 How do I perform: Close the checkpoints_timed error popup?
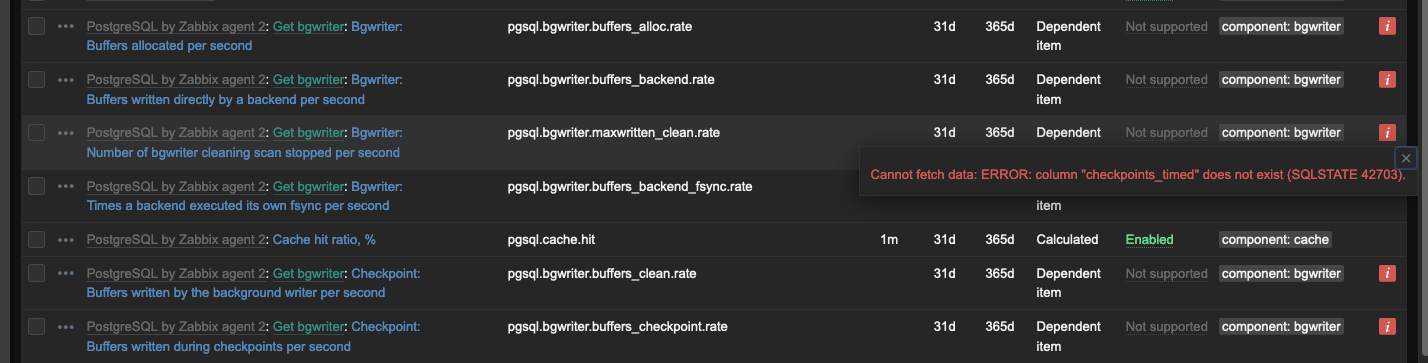(1406, 158)
